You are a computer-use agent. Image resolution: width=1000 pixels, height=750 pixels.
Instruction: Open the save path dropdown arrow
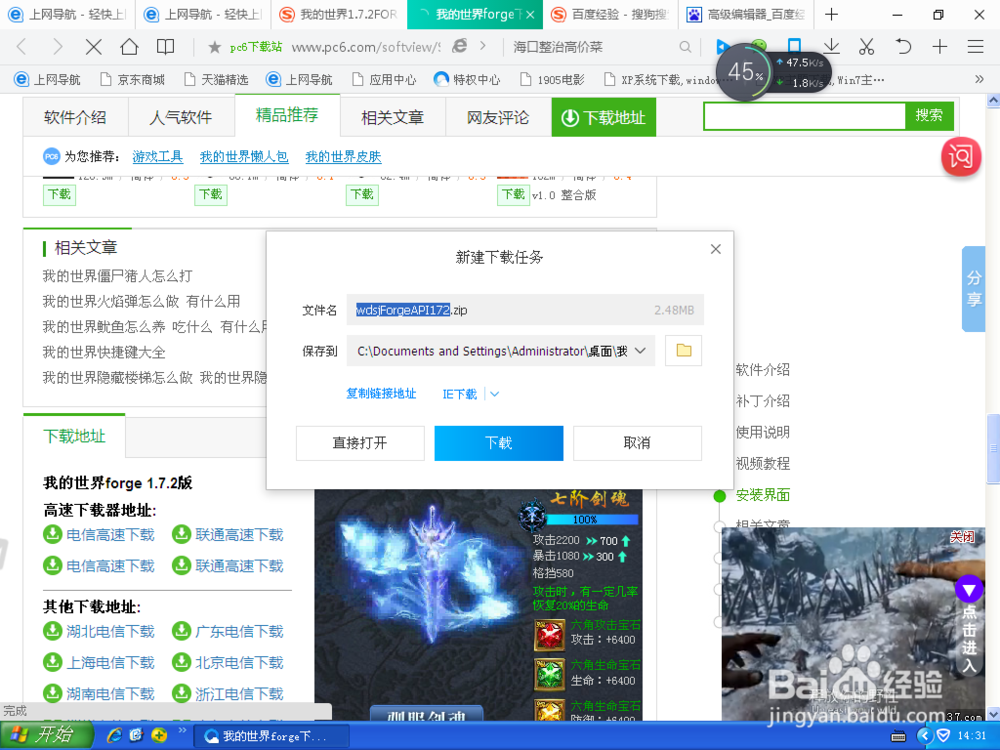(x=640, y=351)
